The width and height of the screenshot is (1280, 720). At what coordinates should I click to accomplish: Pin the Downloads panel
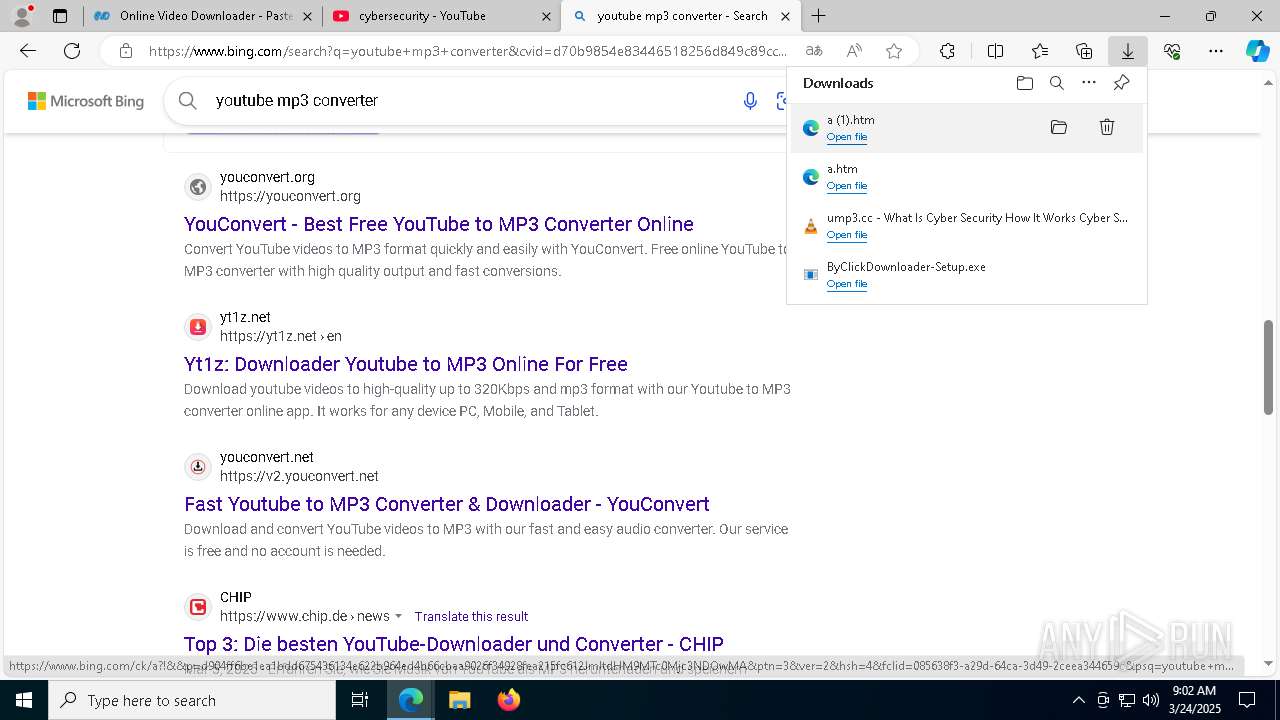click(x=1121, y=83)
